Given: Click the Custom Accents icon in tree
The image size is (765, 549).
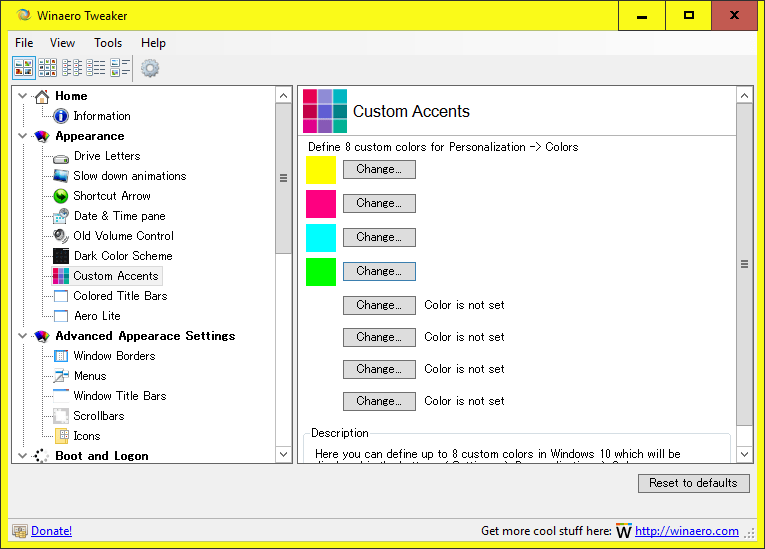Looking at the screenshot, I should tap(60, 276).
